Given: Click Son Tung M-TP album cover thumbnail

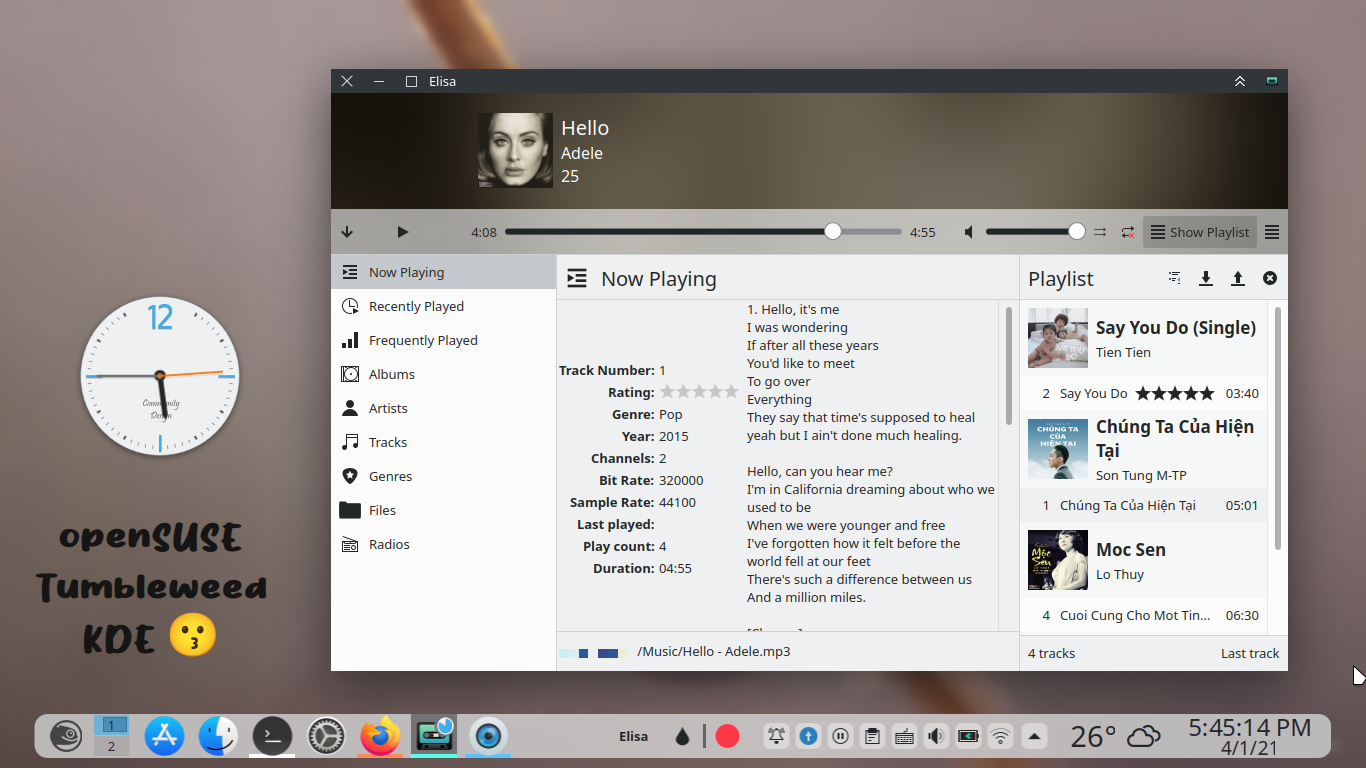Looking at the screenshot, I should pyautogui.click(x=1058, y=449).
